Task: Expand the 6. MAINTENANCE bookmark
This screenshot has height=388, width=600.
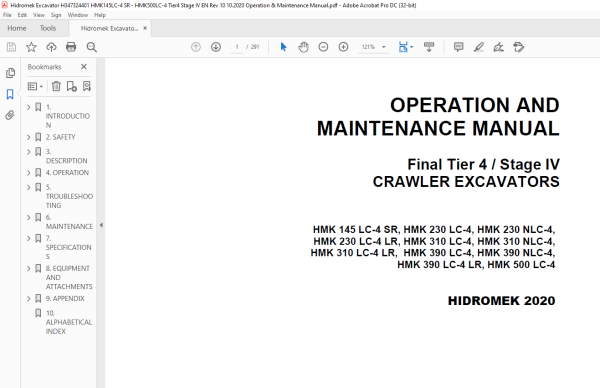Action: tap(29, 217)
